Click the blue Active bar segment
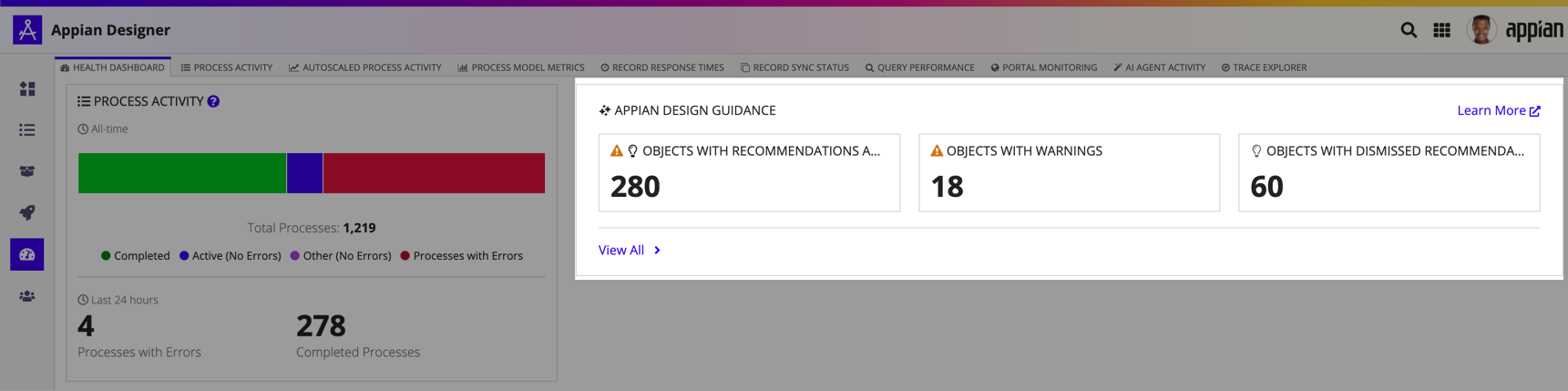Viewport: 1568px width, 391px height. tap(305, 173)
